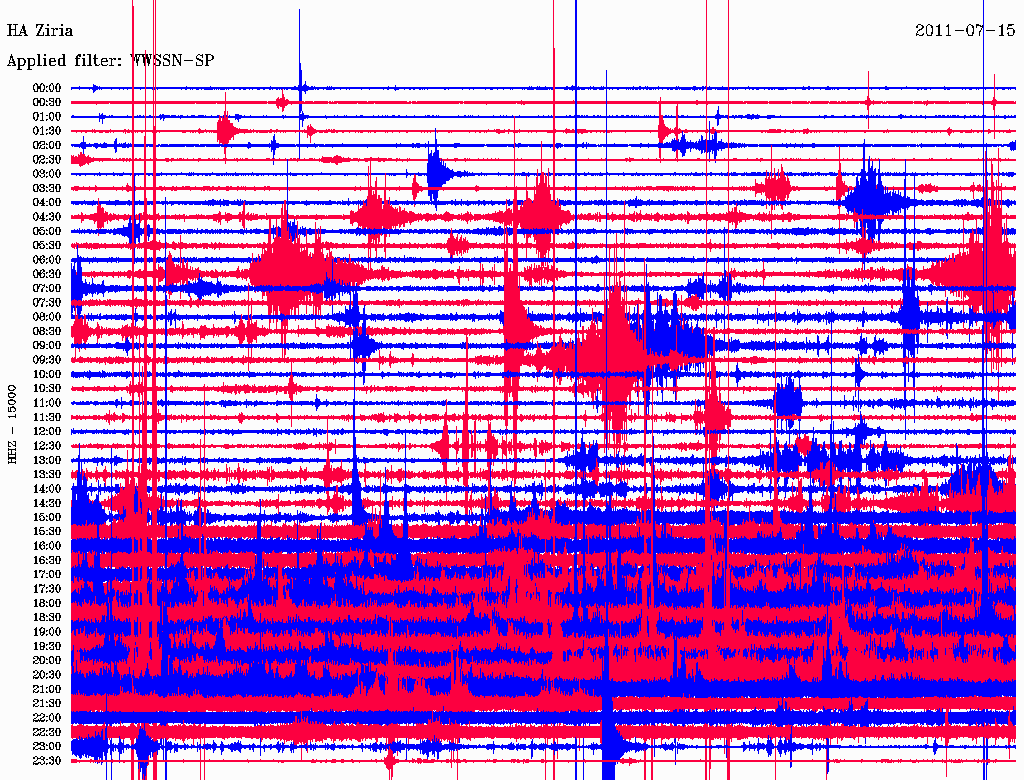Select the 22:00 time label
This screenshot has height=780, width=1024.
click(47, 717)
